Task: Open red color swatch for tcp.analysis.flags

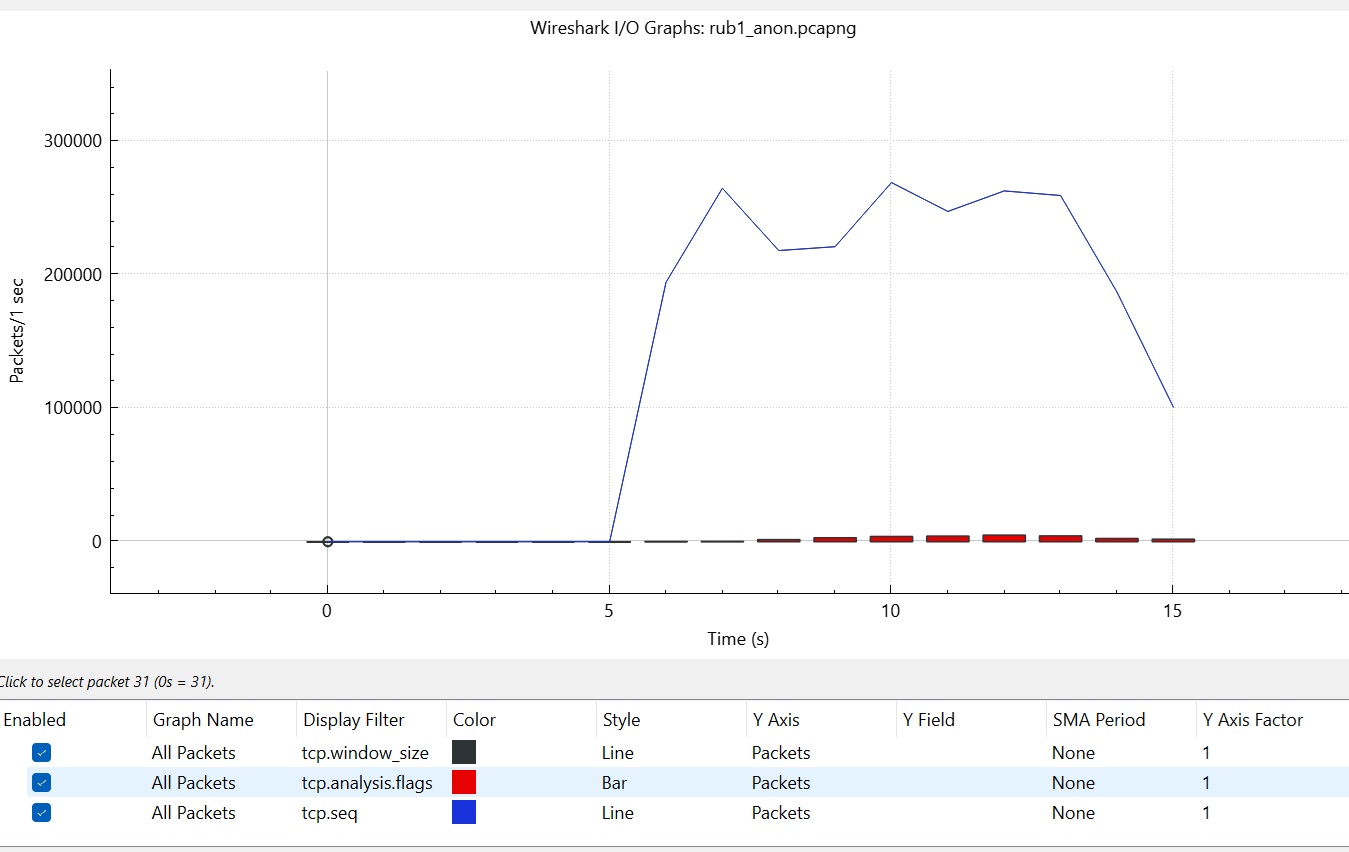Action: point(464,783)
